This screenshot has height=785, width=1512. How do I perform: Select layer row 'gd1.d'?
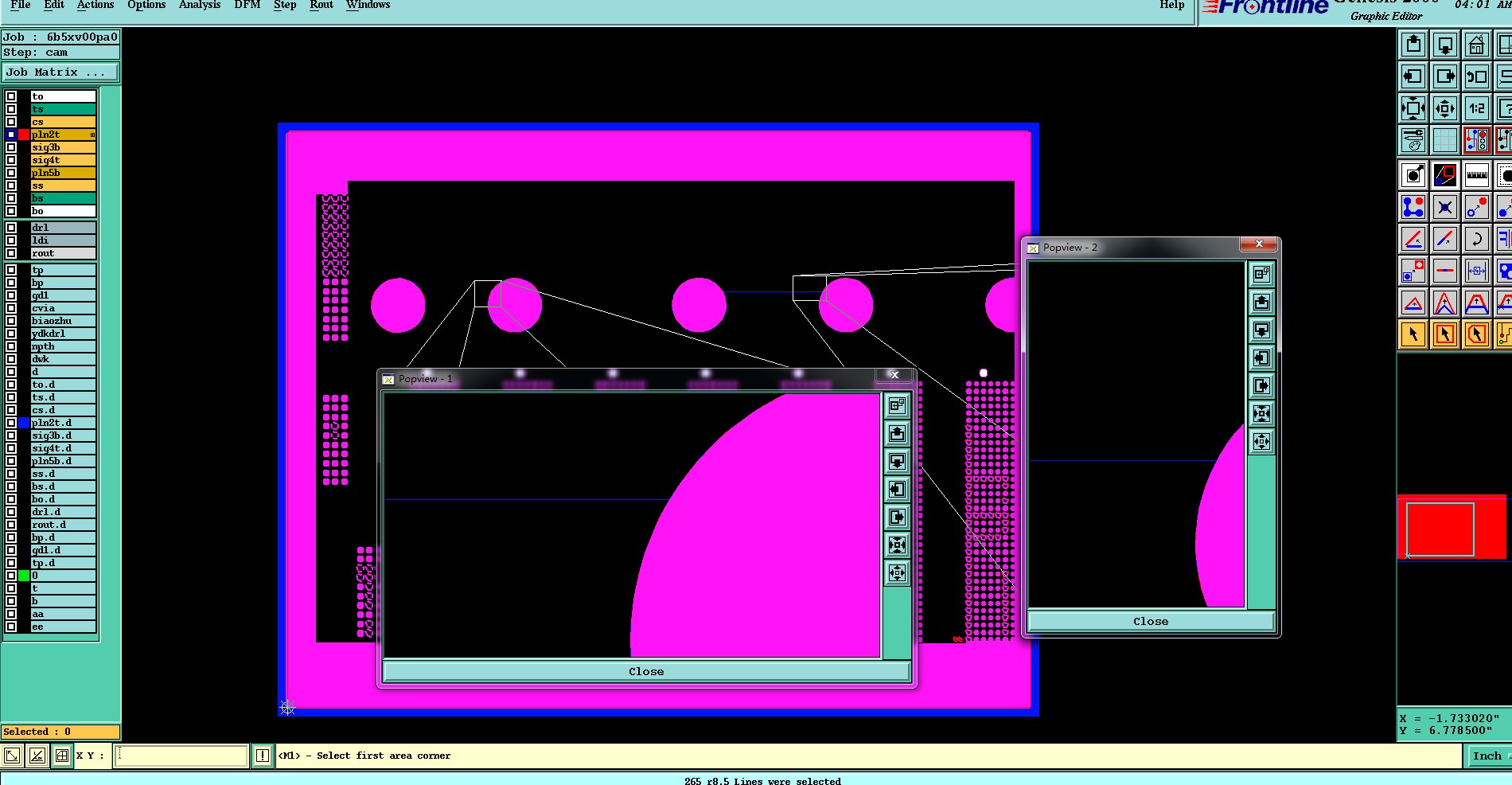pyautogui.click(x=64, y=550)
